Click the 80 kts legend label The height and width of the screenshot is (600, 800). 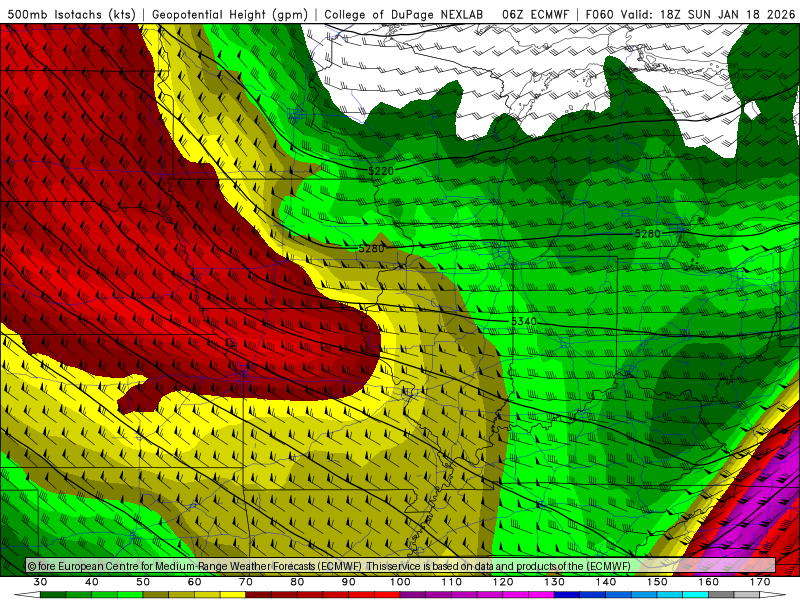tap(297, 582)
